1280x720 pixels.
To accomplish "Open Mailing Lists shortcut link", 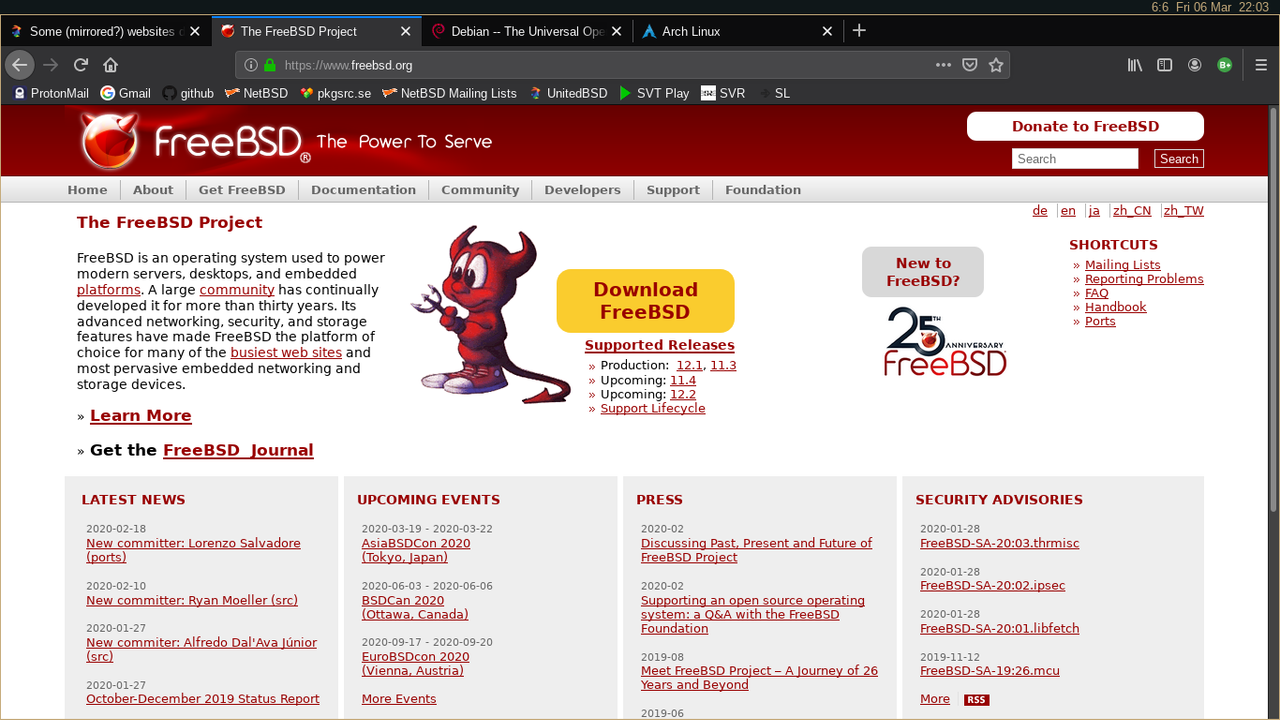I will click(1122, 265).
